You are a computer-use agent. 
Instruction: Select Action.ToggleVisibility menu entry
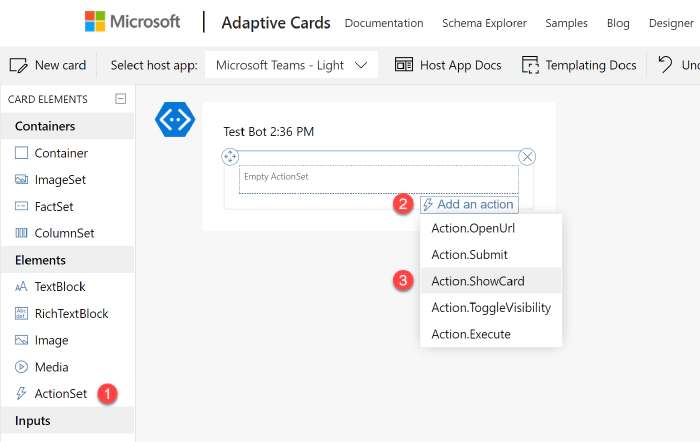coord(490,308)
